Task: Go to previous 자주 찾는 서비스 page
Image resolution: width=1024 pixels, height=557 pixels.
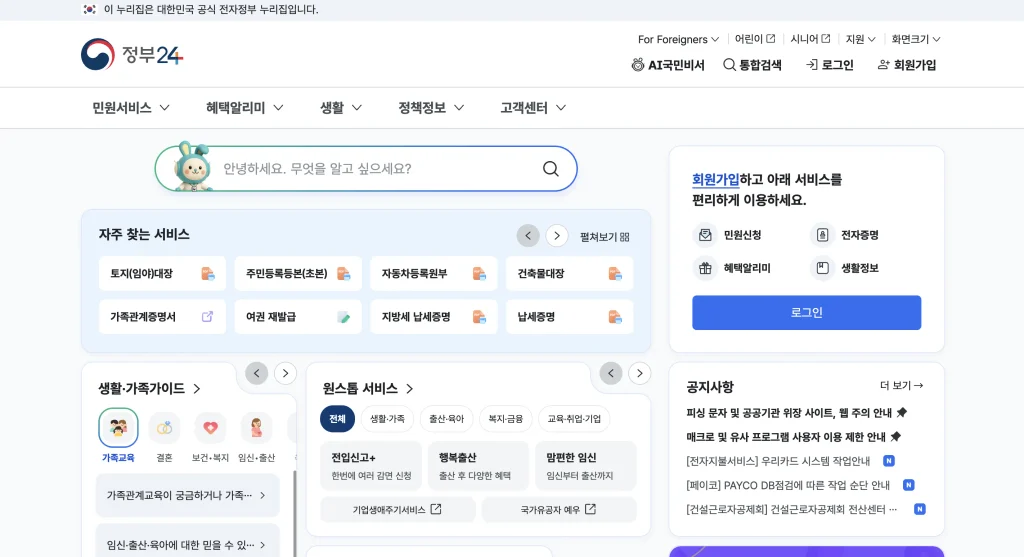Action: tap(528, 236)
